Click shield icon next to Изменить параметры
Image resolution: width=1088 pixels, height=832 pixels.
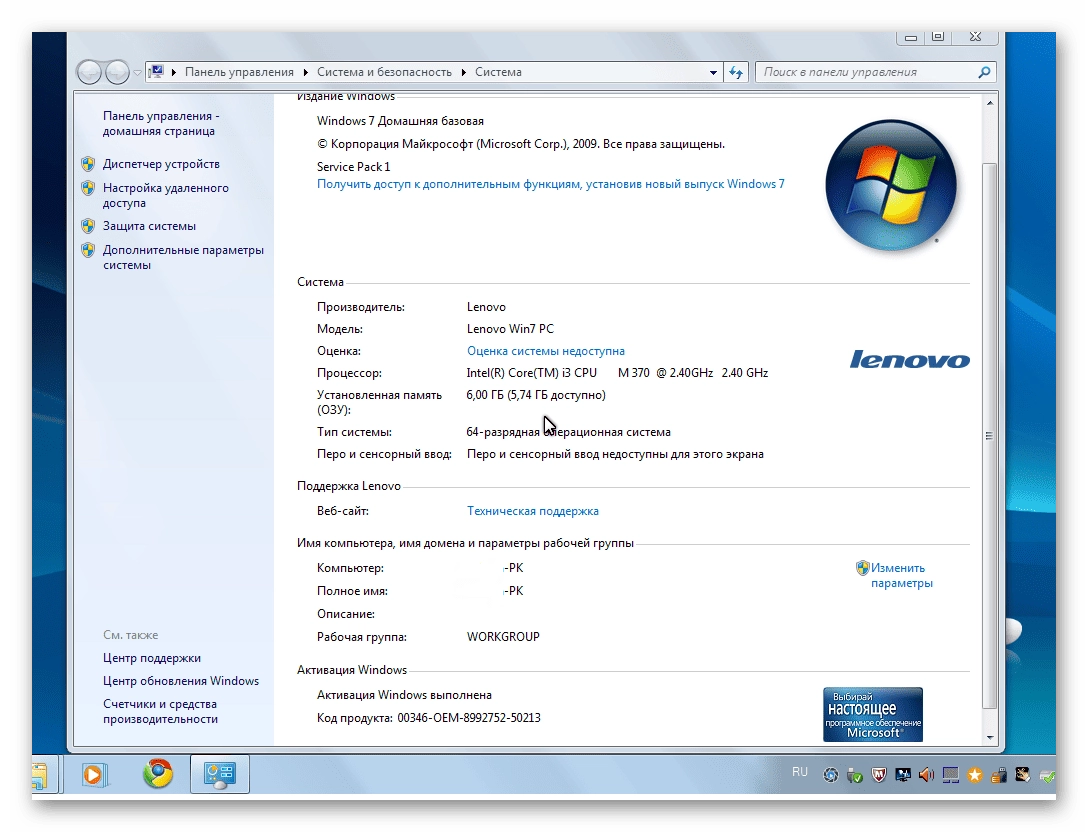862,568
